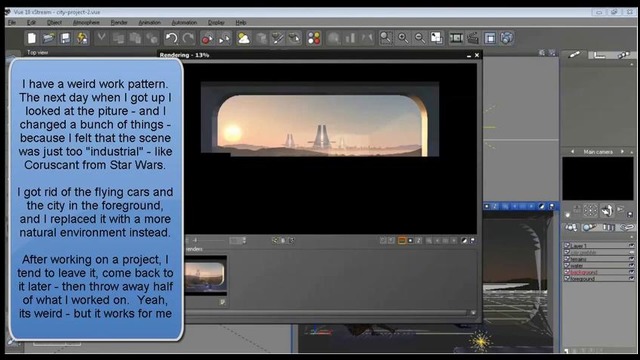This screenshot has width=640, height=360.
Task: Switch to previous camera with left arrow
Action: [x=573, y=151]
